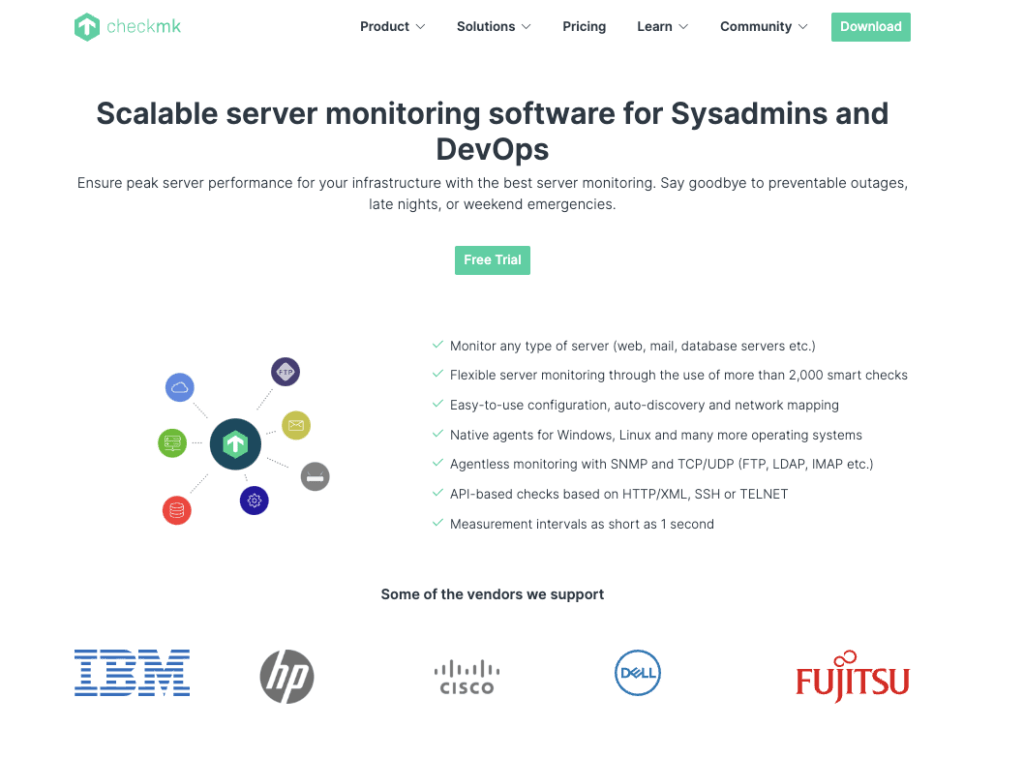The image size is (1024, 759).
Task: Click the green Download button
Action: tap(871, 27)
